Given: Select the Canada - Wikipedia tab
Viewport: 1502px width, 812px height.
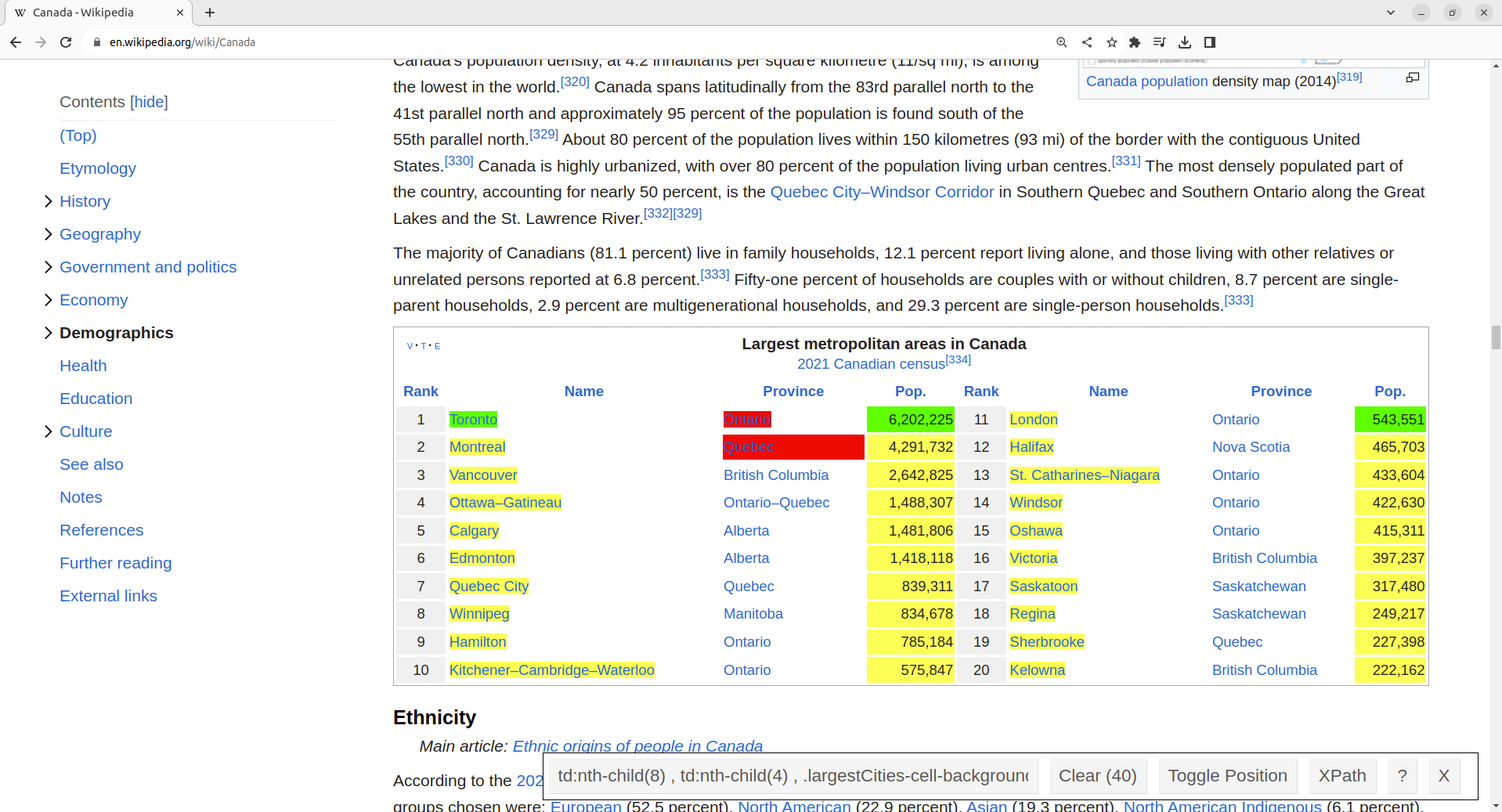Looking at the screenshot, I should click(94, 13).
